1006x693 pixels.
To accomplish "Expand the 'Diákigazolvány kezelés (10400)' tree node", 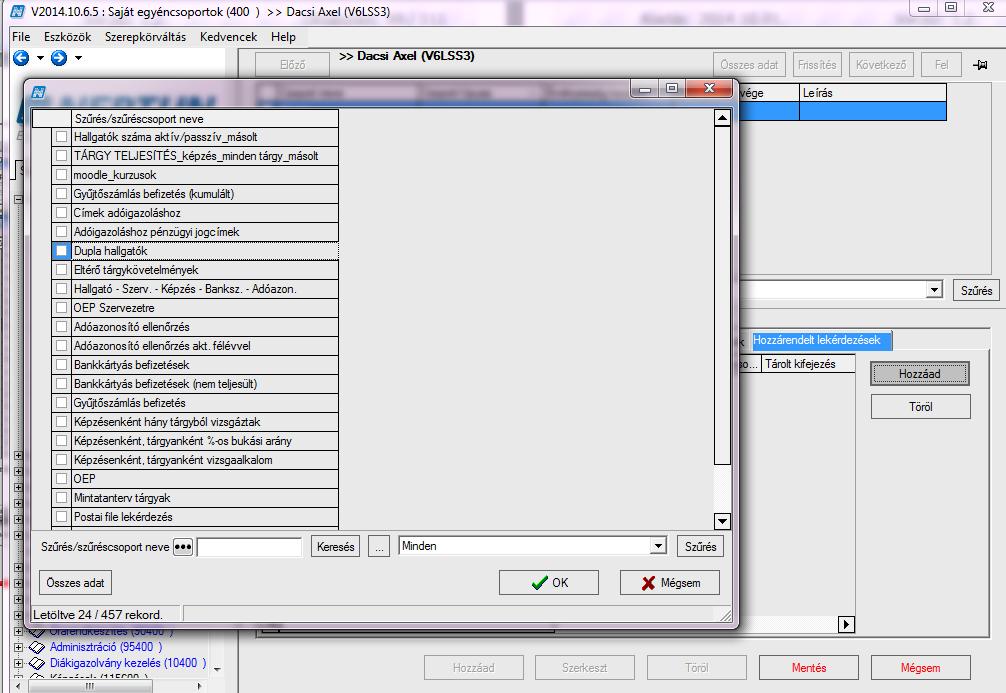I will coord(19,663).
